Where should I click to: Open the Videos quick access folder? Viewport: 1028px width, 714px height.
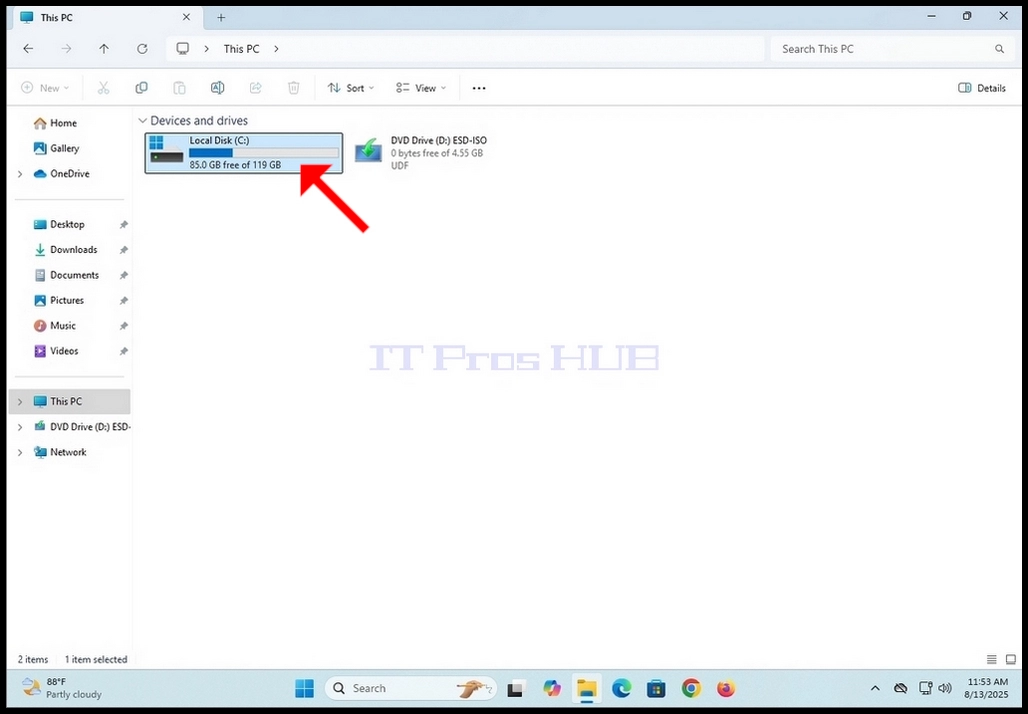coord(64,351)
